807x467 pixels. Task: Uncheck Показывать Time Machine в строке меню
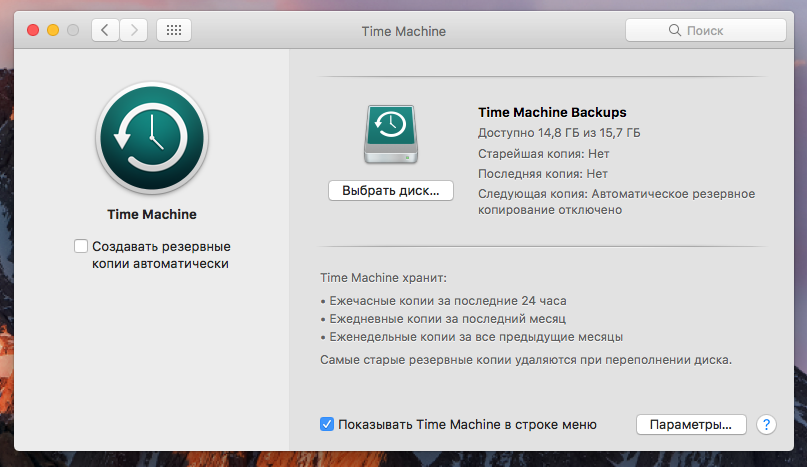(327, 424)
